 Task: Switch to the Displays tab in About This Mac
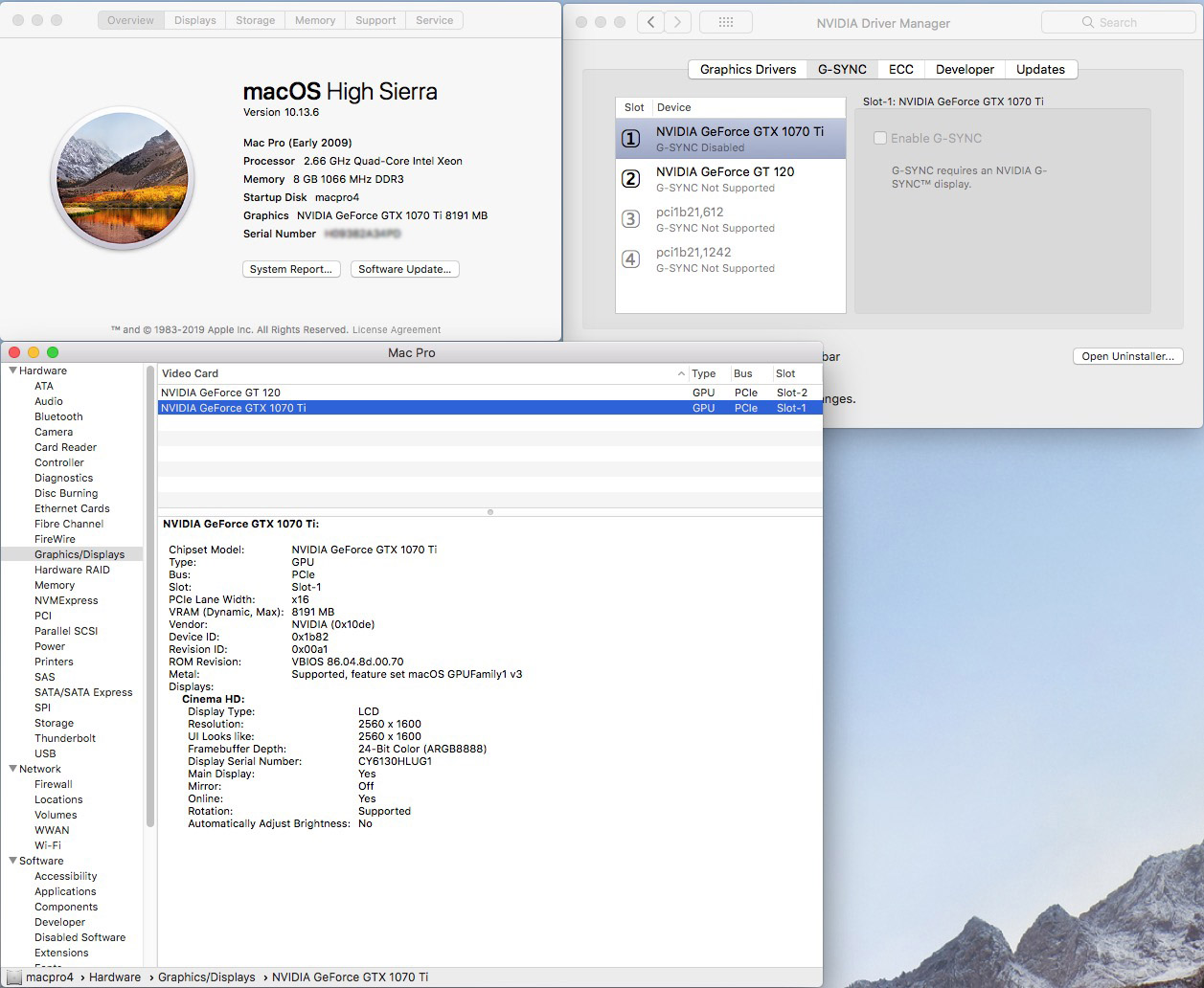coord(195,20)
